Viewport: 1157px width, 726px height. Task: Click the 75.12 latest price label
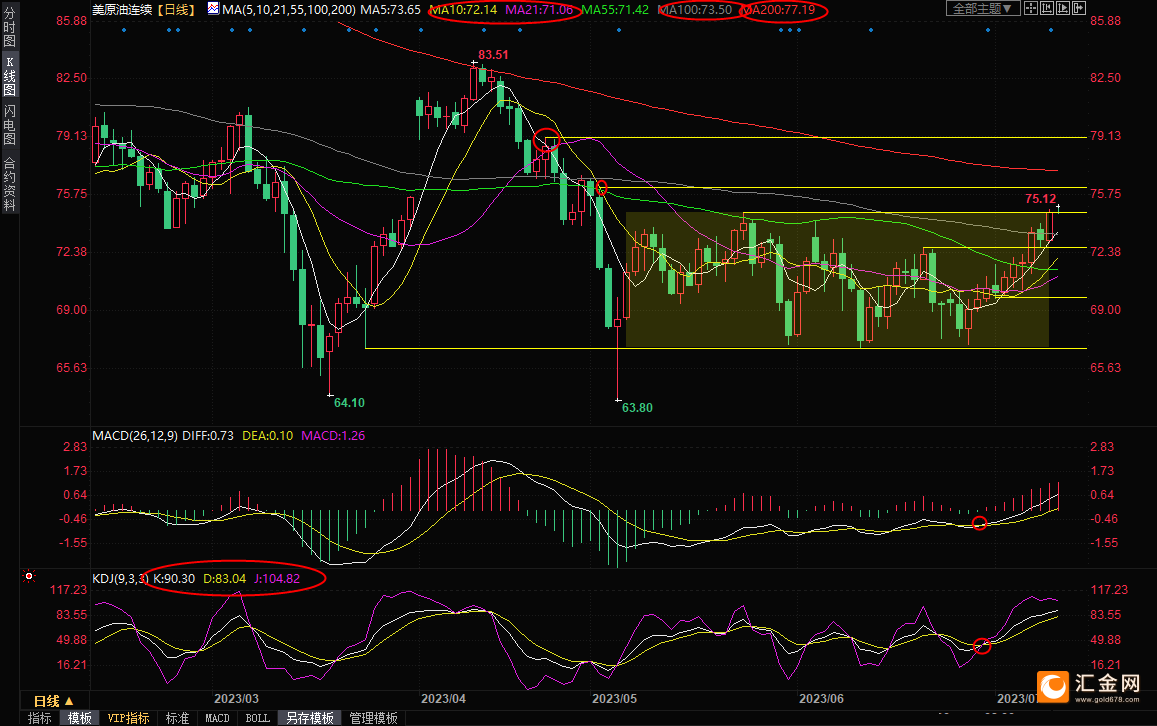point(1040,198)
